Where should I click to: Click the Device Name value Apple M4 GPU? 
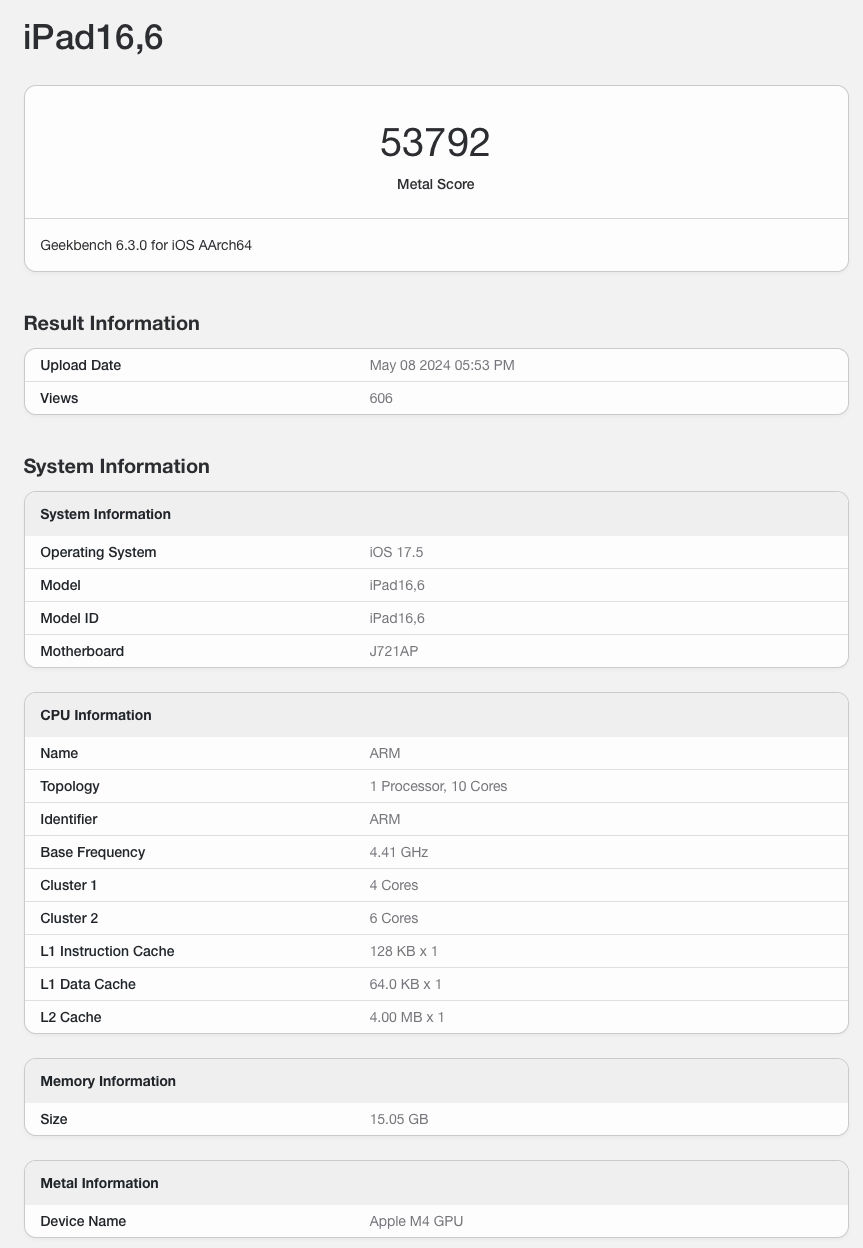tap(416, 1221)
